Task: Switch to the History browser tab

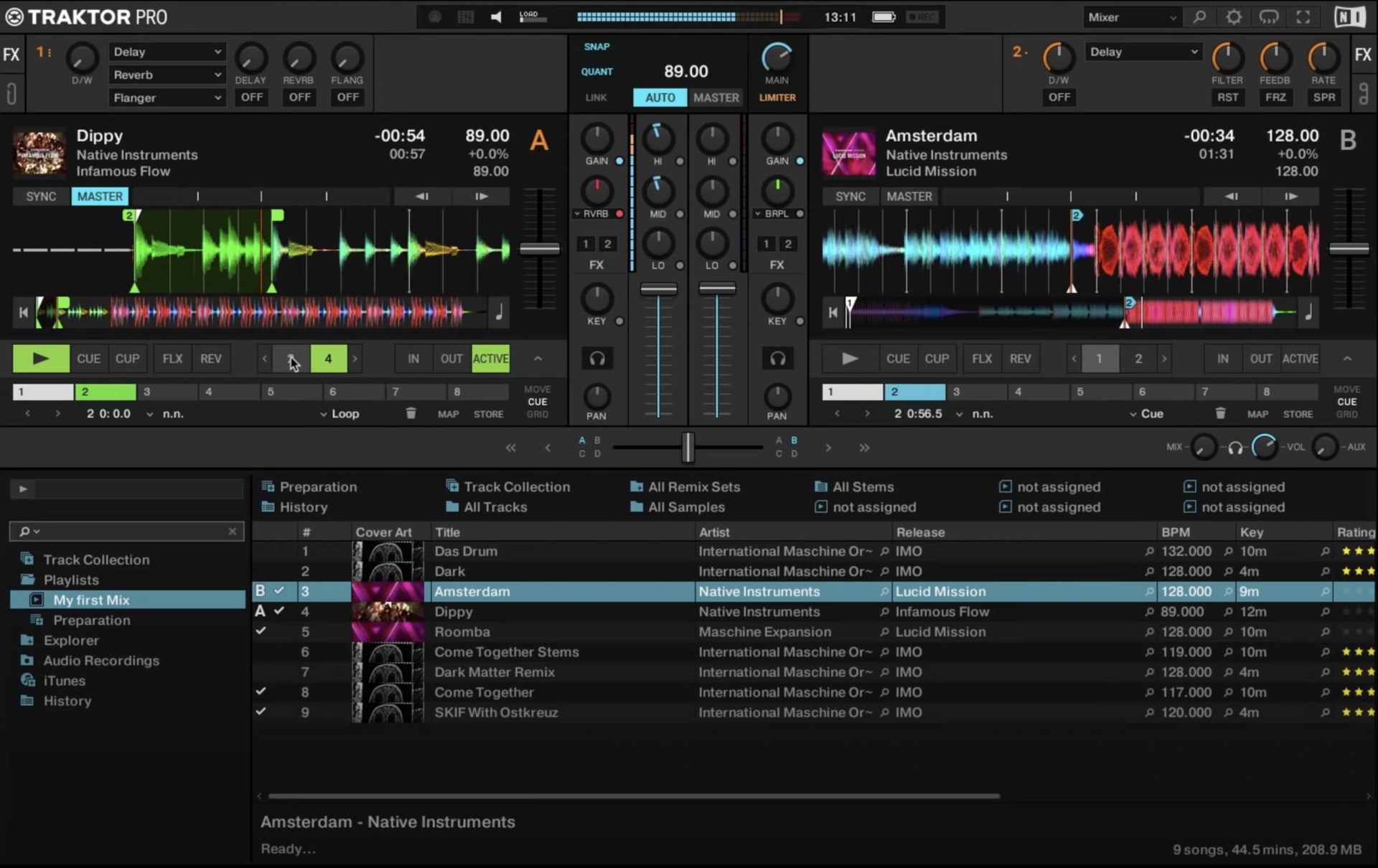Action: point(303,506)
